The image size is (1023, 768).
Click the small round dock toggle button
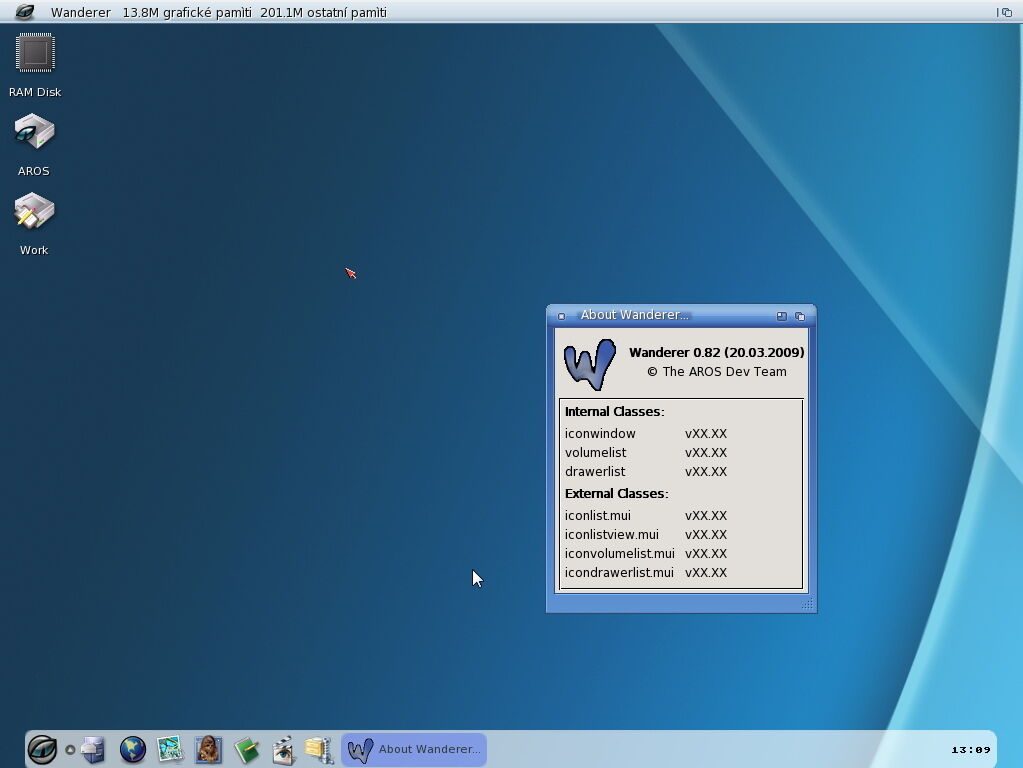point(70,749)
